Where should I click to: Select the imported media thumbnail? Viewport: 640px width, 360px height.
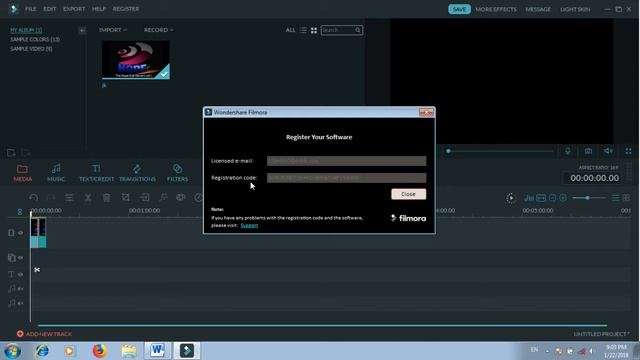click(x=136, y=60)
